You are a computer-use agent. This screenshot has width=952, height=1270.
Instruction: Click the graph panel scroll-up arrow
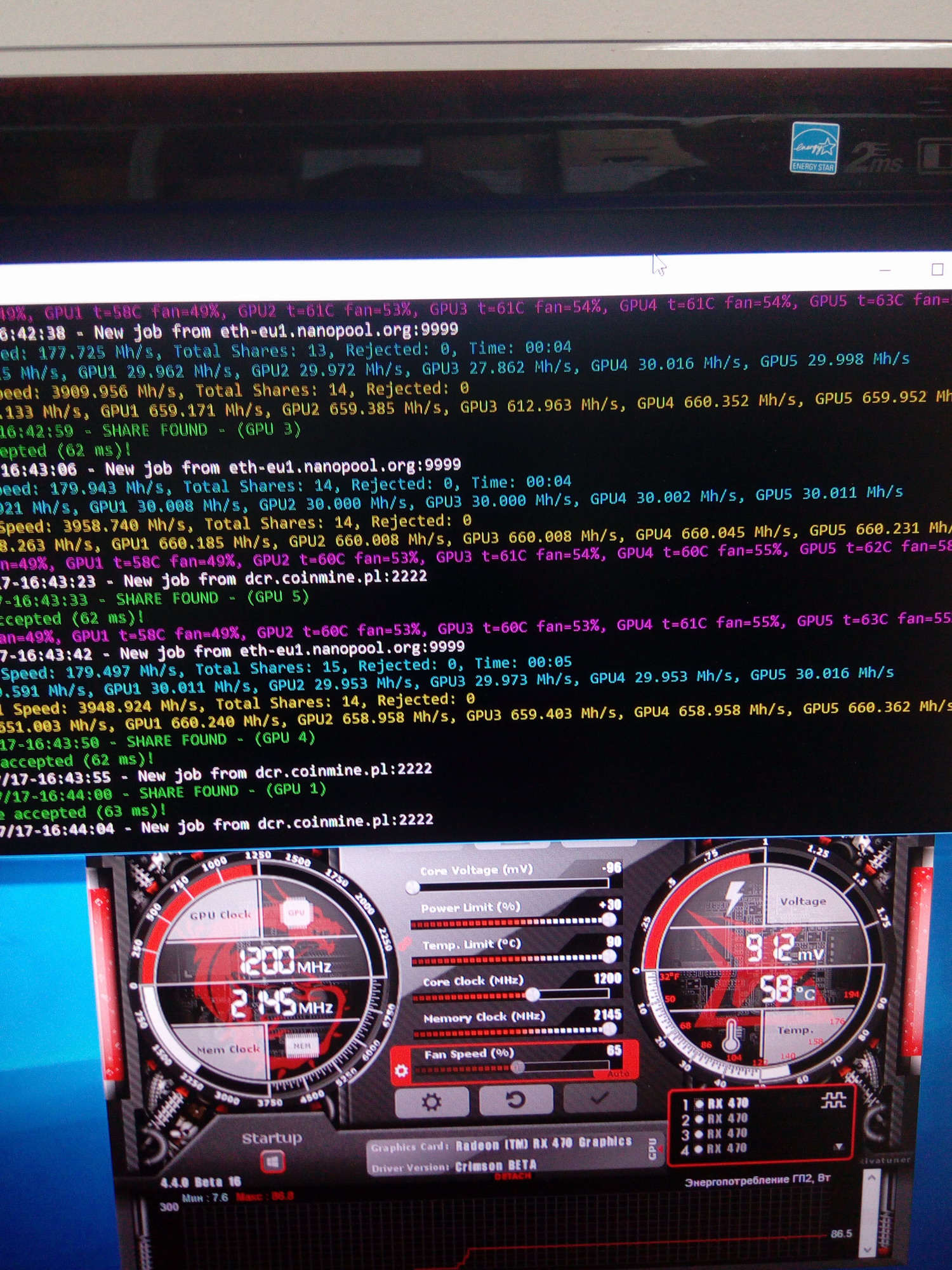pyautogui.click(x=871, y=1177)
